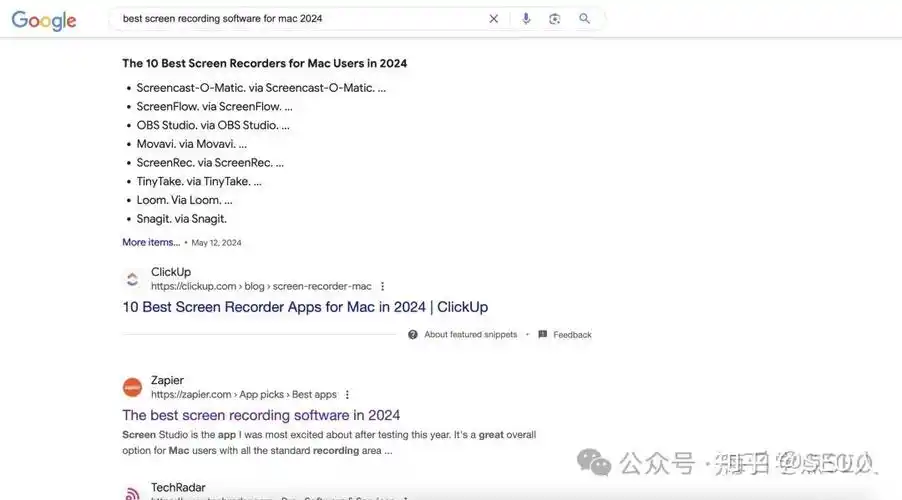Select OBS Studio list item text

pyautogui.click(x=213, y=125)
